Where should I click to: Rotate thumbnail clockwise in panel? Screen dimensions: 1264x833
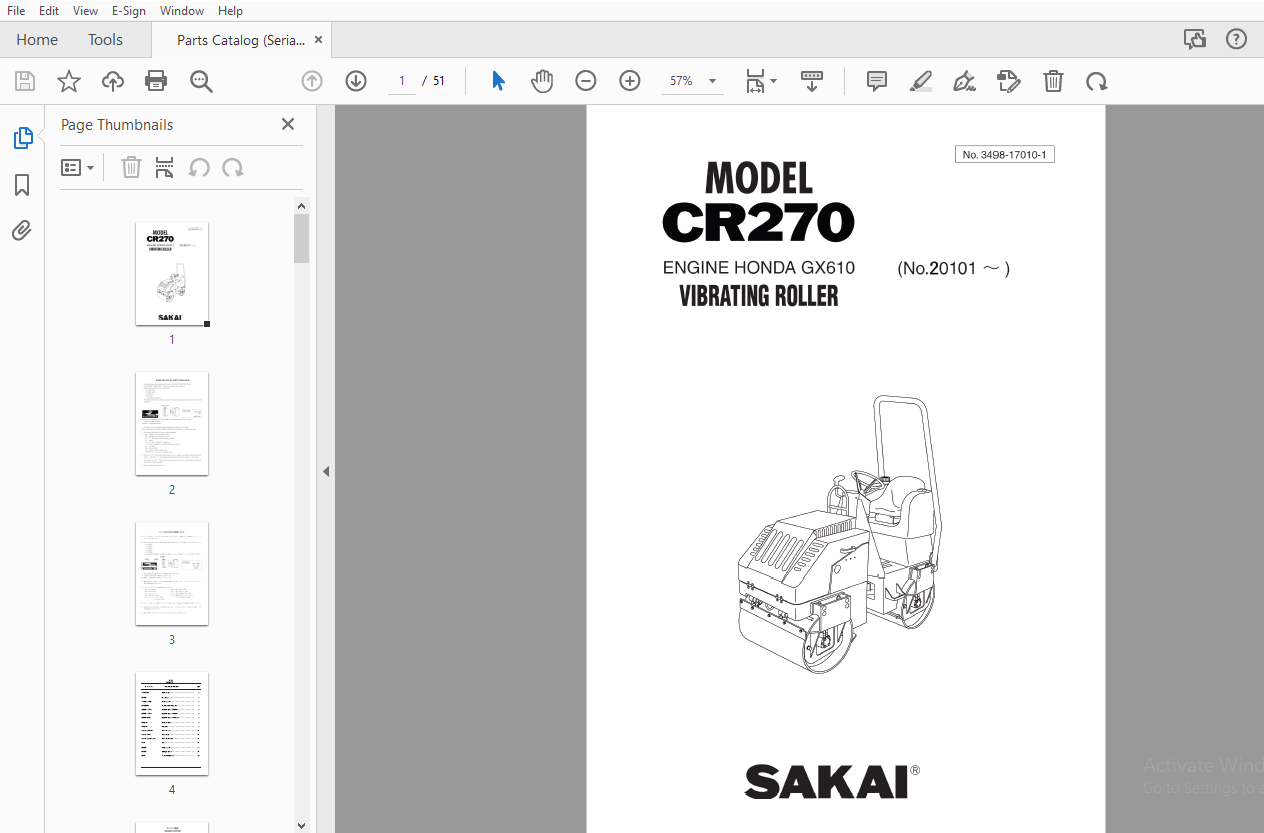coord(233,167)
